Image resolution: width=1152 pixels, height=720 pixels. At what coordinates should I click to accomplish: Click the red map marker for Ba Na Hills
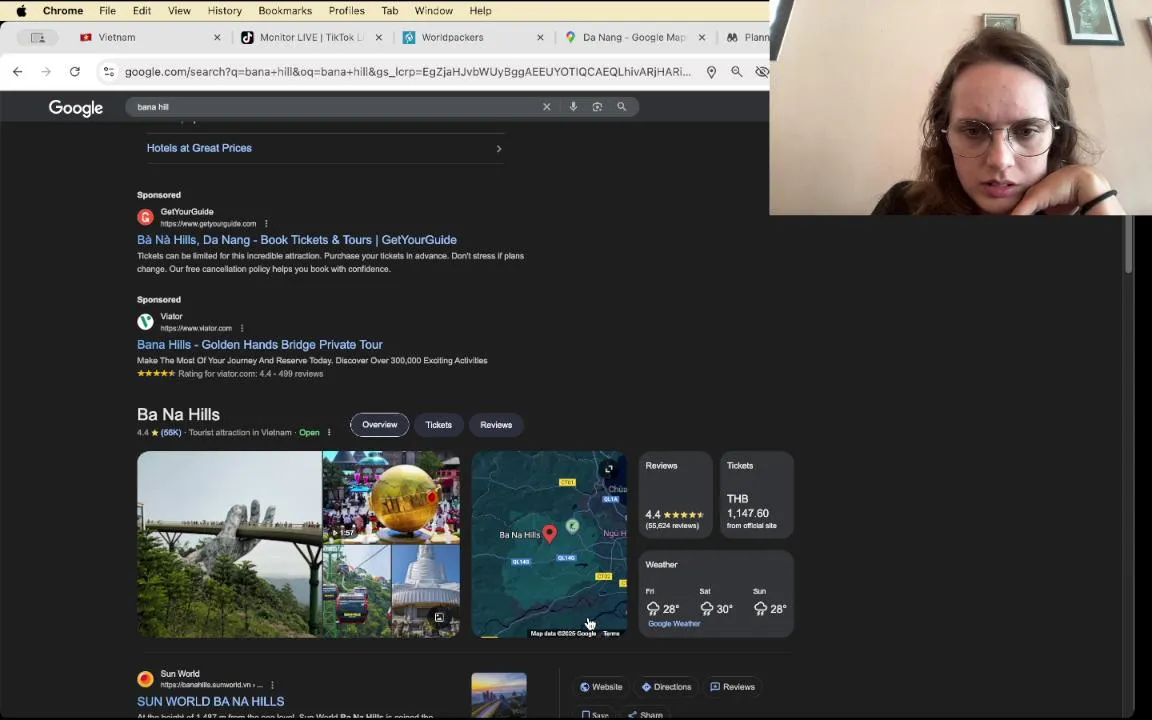click(x=550, y=534)
